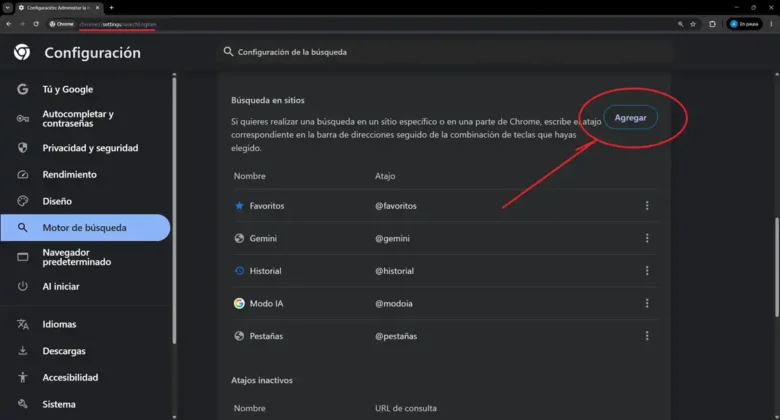Image resolution: width=780 pixels, height=420 pixels.
Task: Click the browser back arrow
Action: tap(8, 24)
